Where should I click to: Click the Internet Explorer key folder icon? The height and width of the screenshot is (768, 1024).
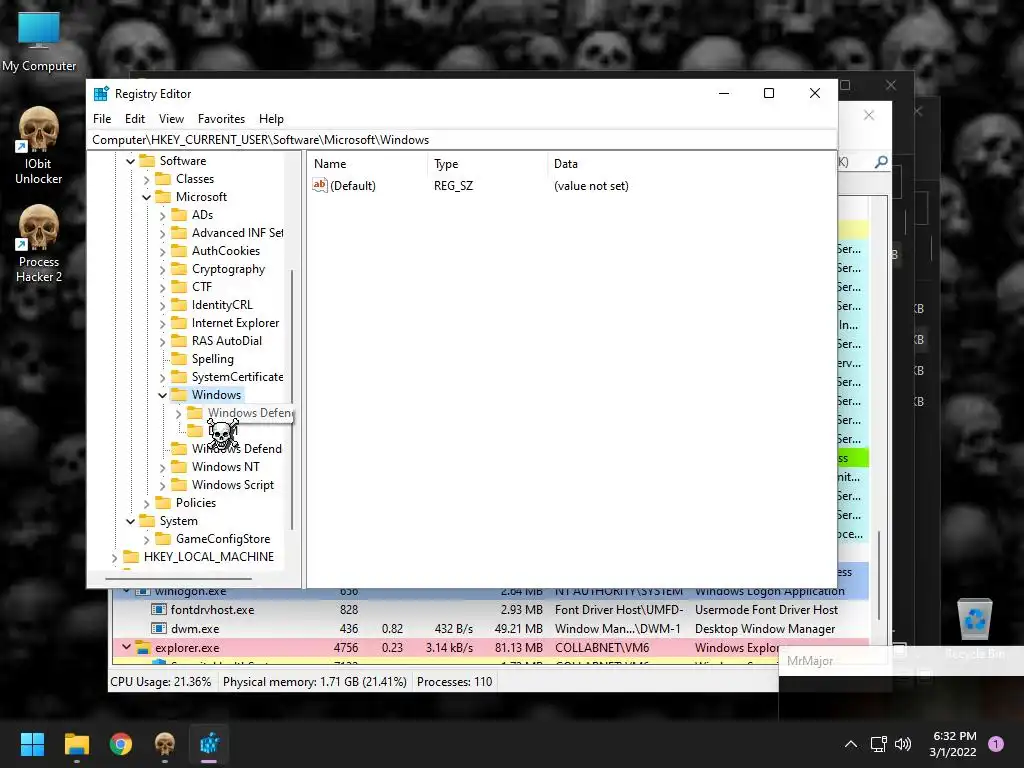(179, 323)
